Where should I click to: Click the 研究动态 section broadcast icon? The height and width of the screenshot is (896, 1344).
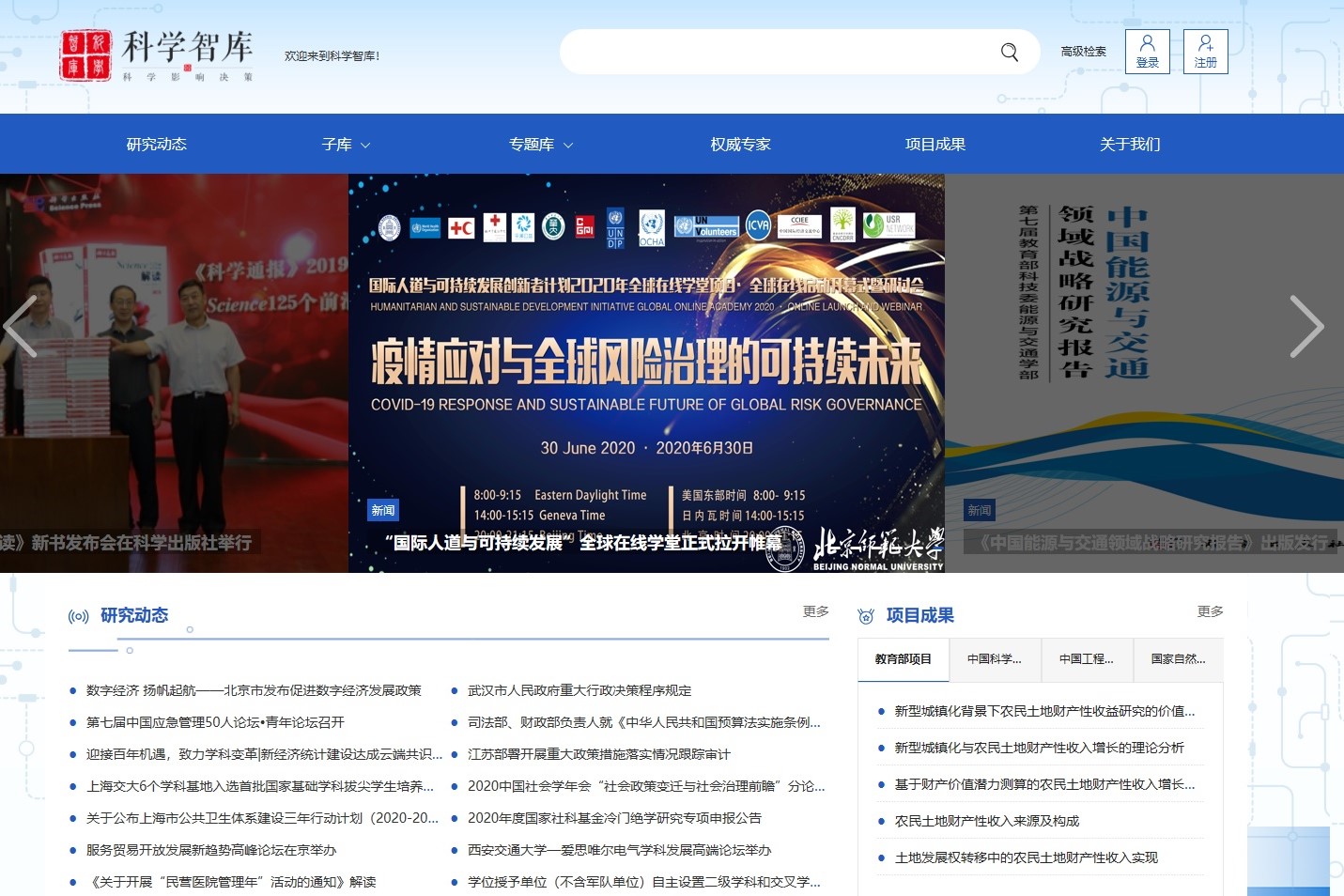click(x=79, y=616)
